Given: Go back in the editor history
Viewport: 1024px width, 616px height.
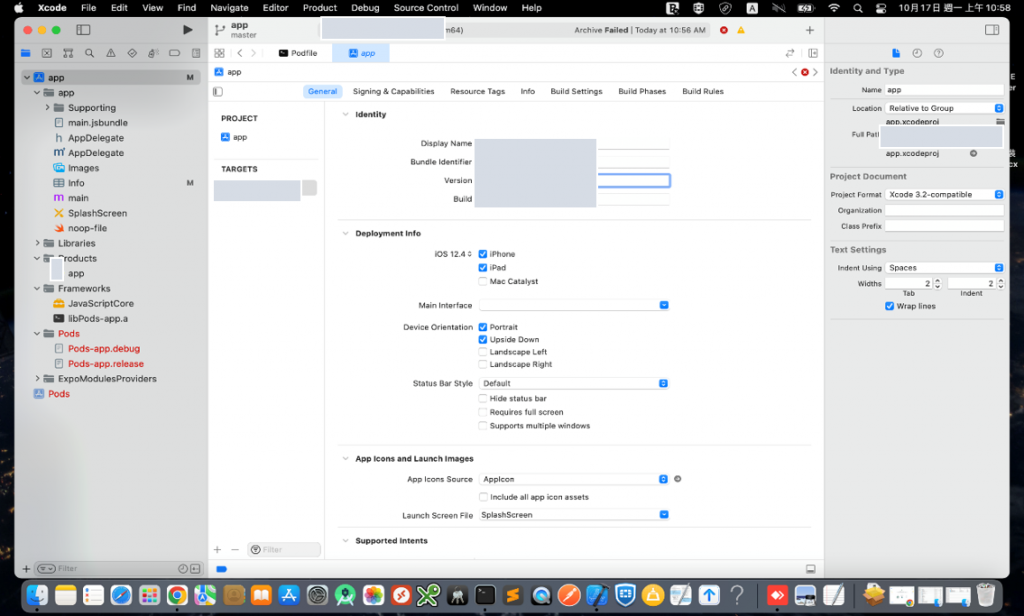Looking at the screenshot, I should click(x=240, y=53).
